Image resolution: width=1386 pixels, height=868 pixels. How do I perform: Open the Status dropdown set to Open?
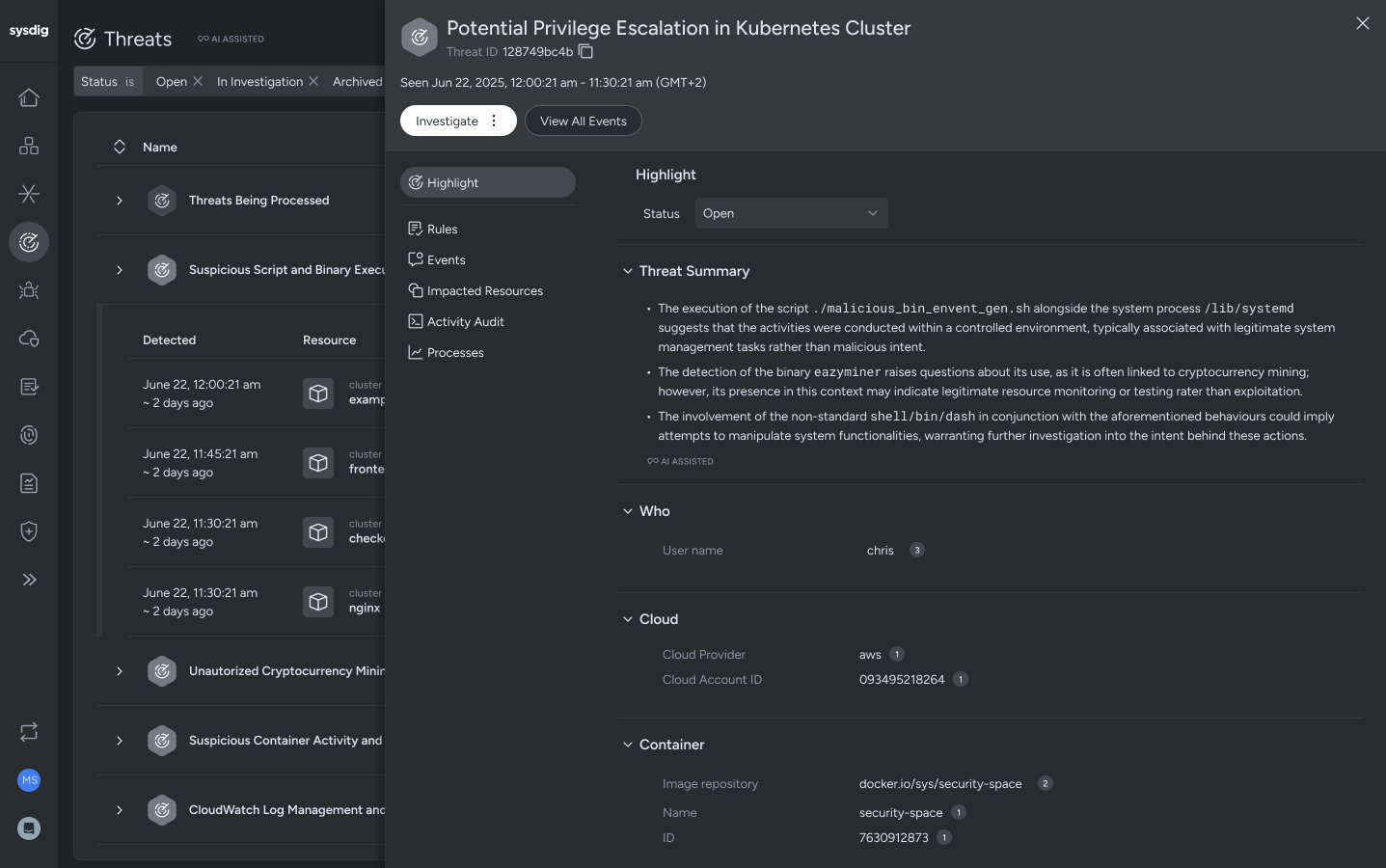pyautogui.click(x=791, y=213)
